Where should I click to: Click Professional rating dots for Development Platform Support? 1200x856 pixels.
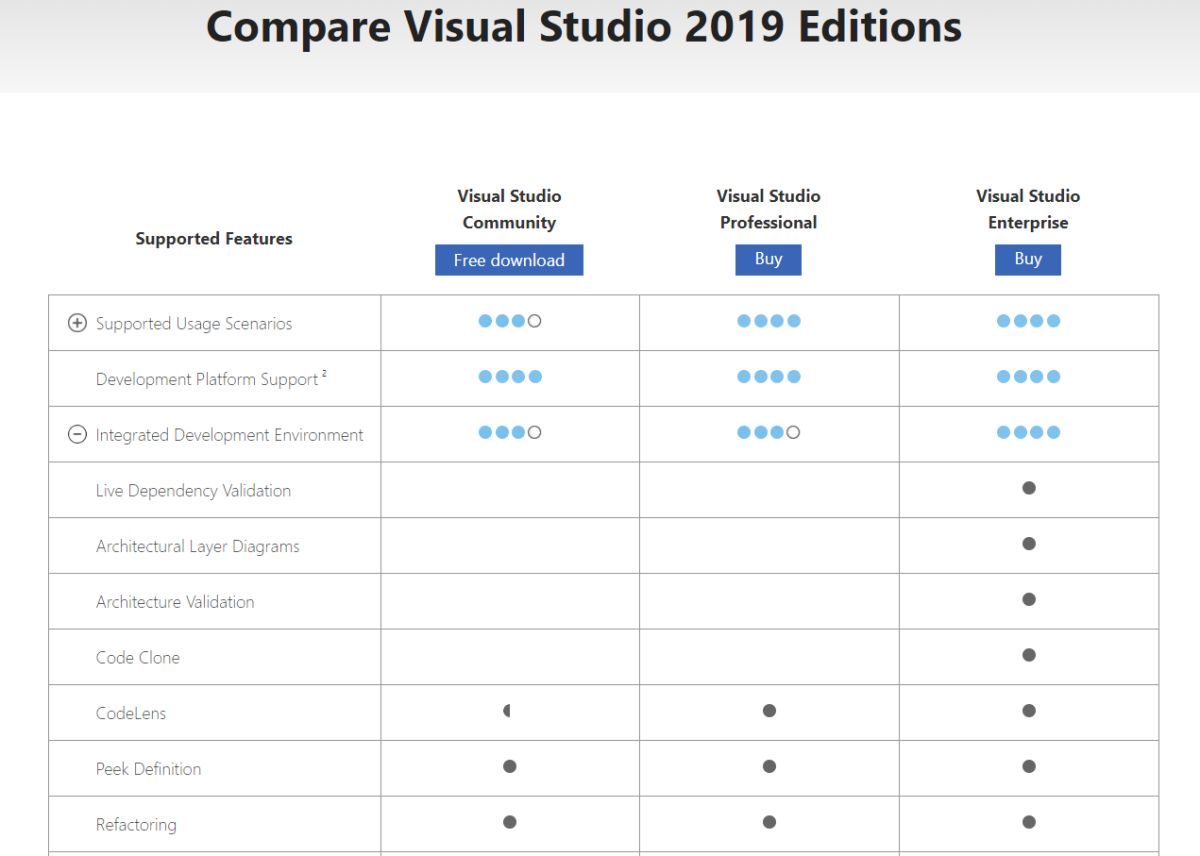[769, 377]
